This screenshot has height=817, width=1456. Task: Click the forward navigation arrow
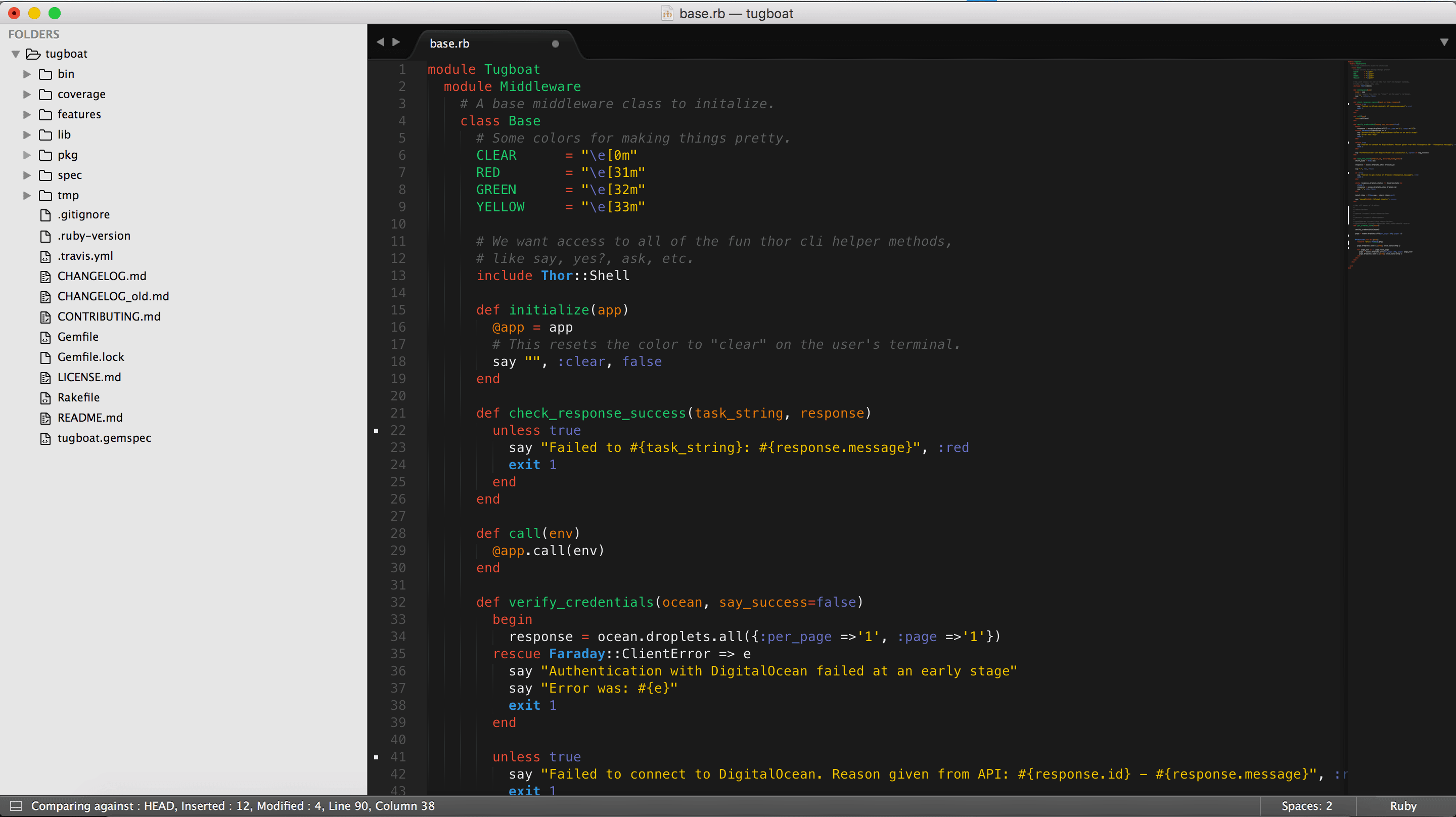pyautogui.click(x=396, y=42)
